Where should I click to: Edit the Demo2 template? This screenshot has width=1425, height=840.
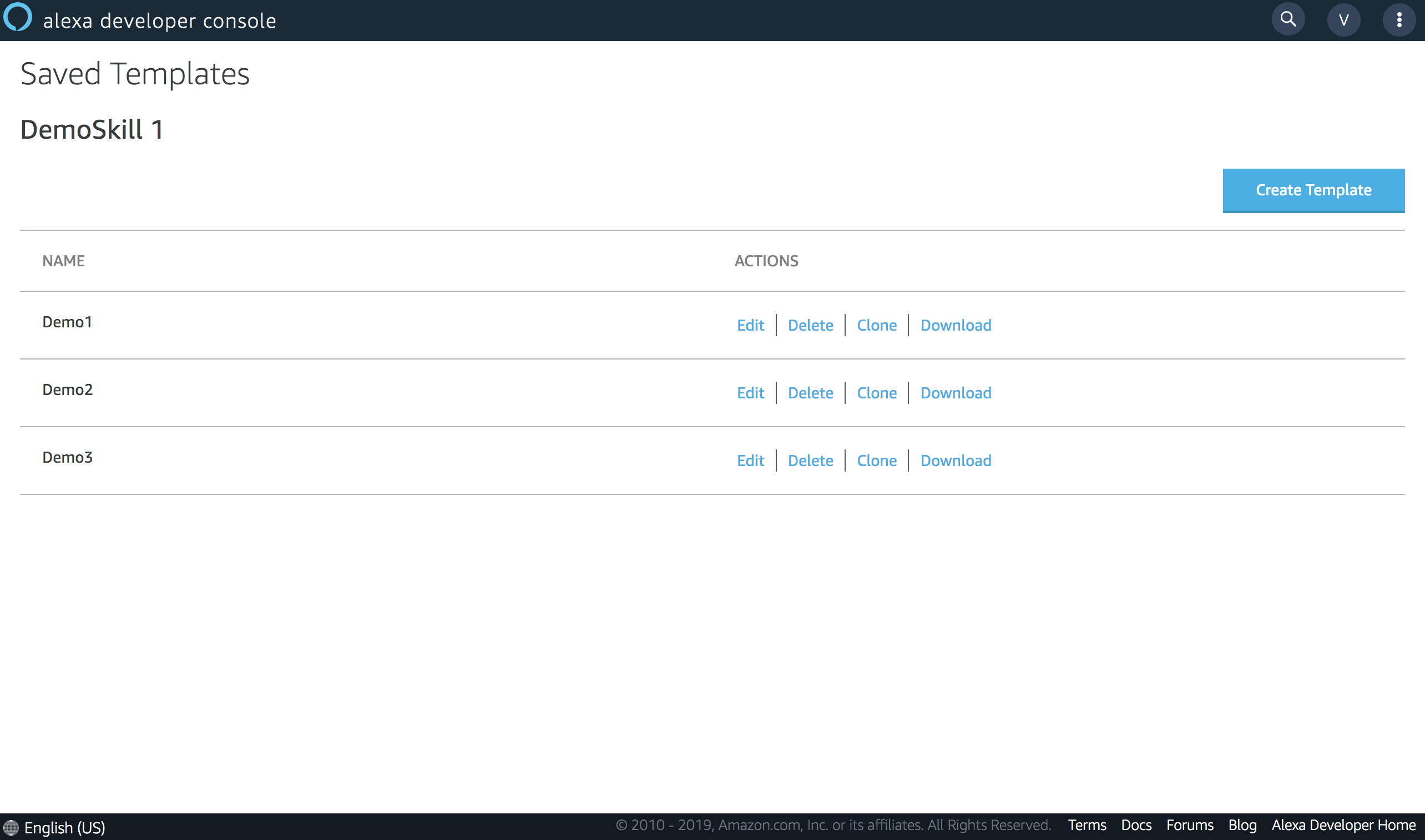(750, 392)
